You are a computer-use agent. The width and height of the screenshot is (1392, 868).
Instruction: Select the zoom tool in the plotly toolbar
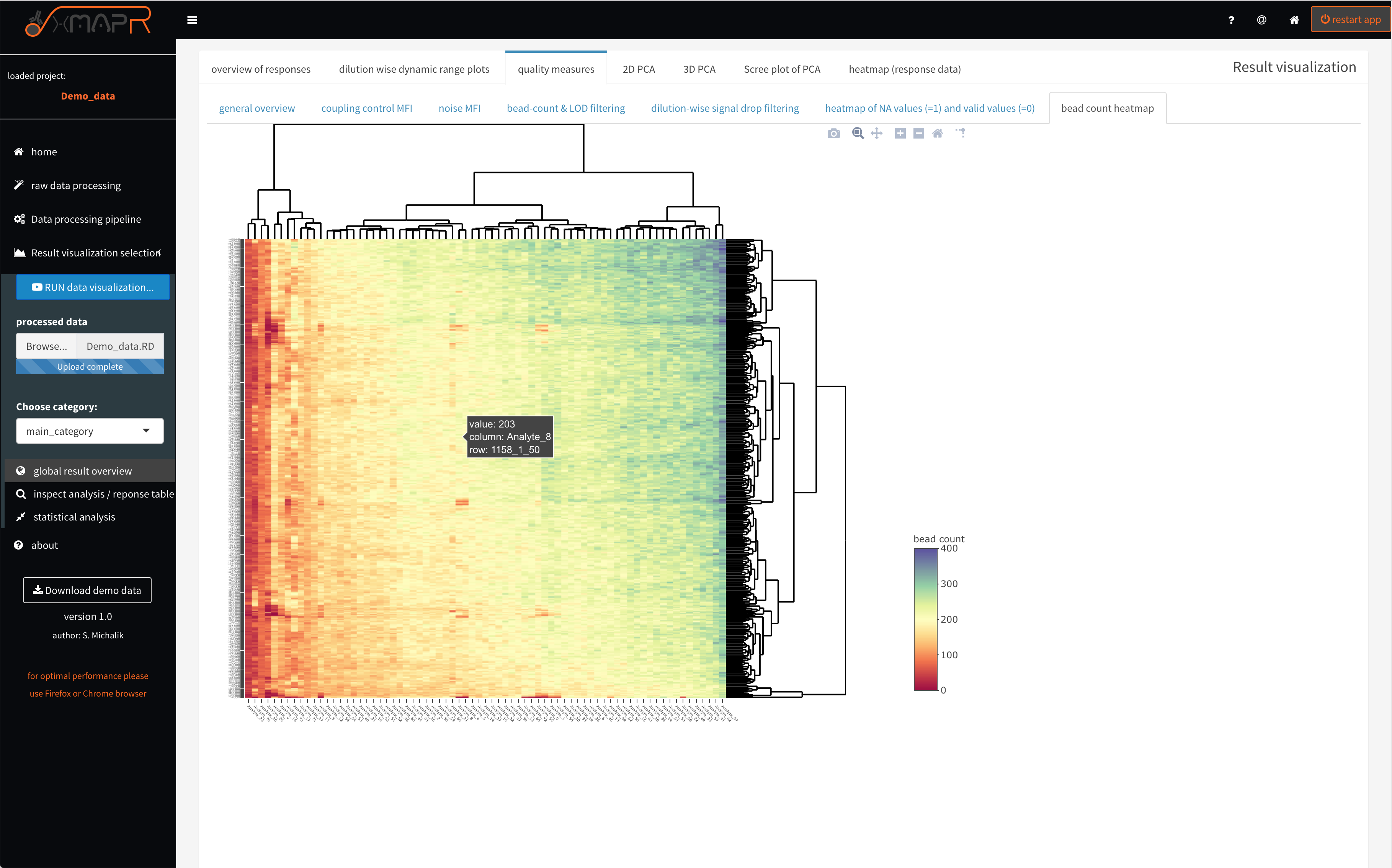tap(858, 133)
